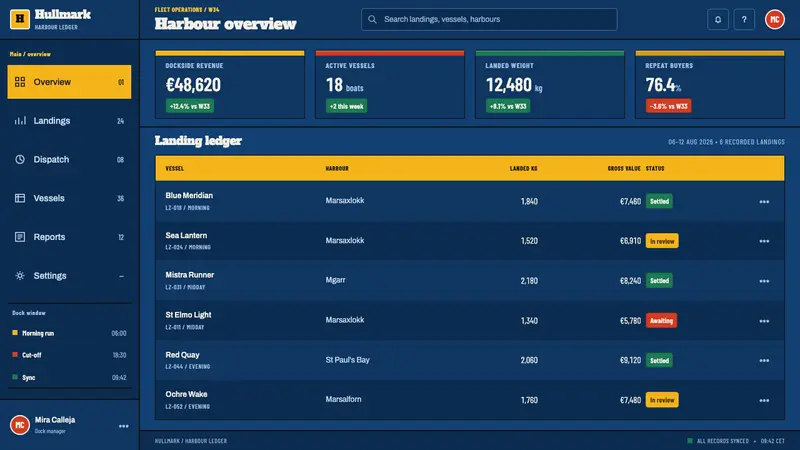Click the Dockside Revenue card
800x450 pixels.
[x=230, y=85]
